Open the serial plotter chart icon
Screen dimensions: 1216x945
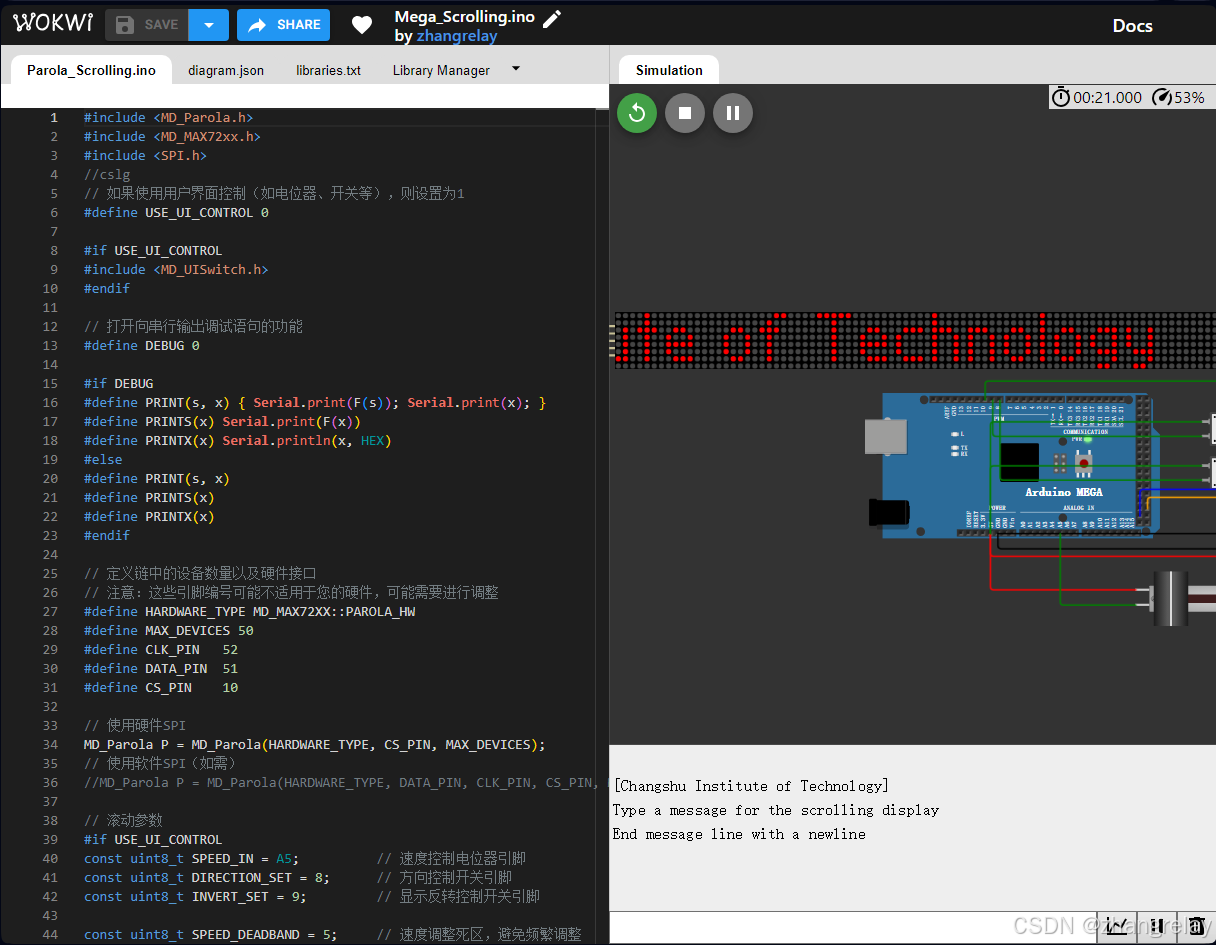1117,927
